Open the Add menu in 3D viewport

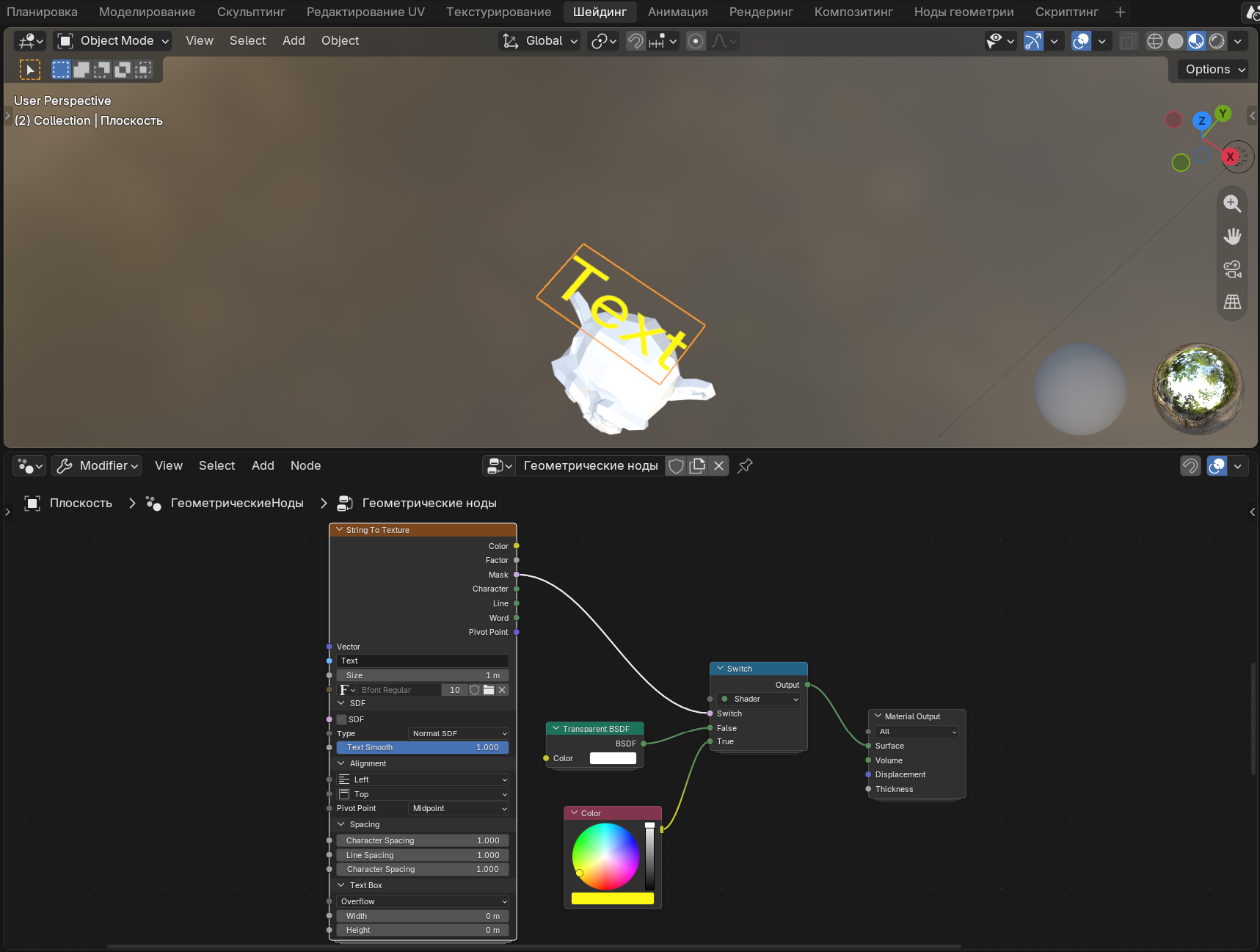click(x=294, y=41)
